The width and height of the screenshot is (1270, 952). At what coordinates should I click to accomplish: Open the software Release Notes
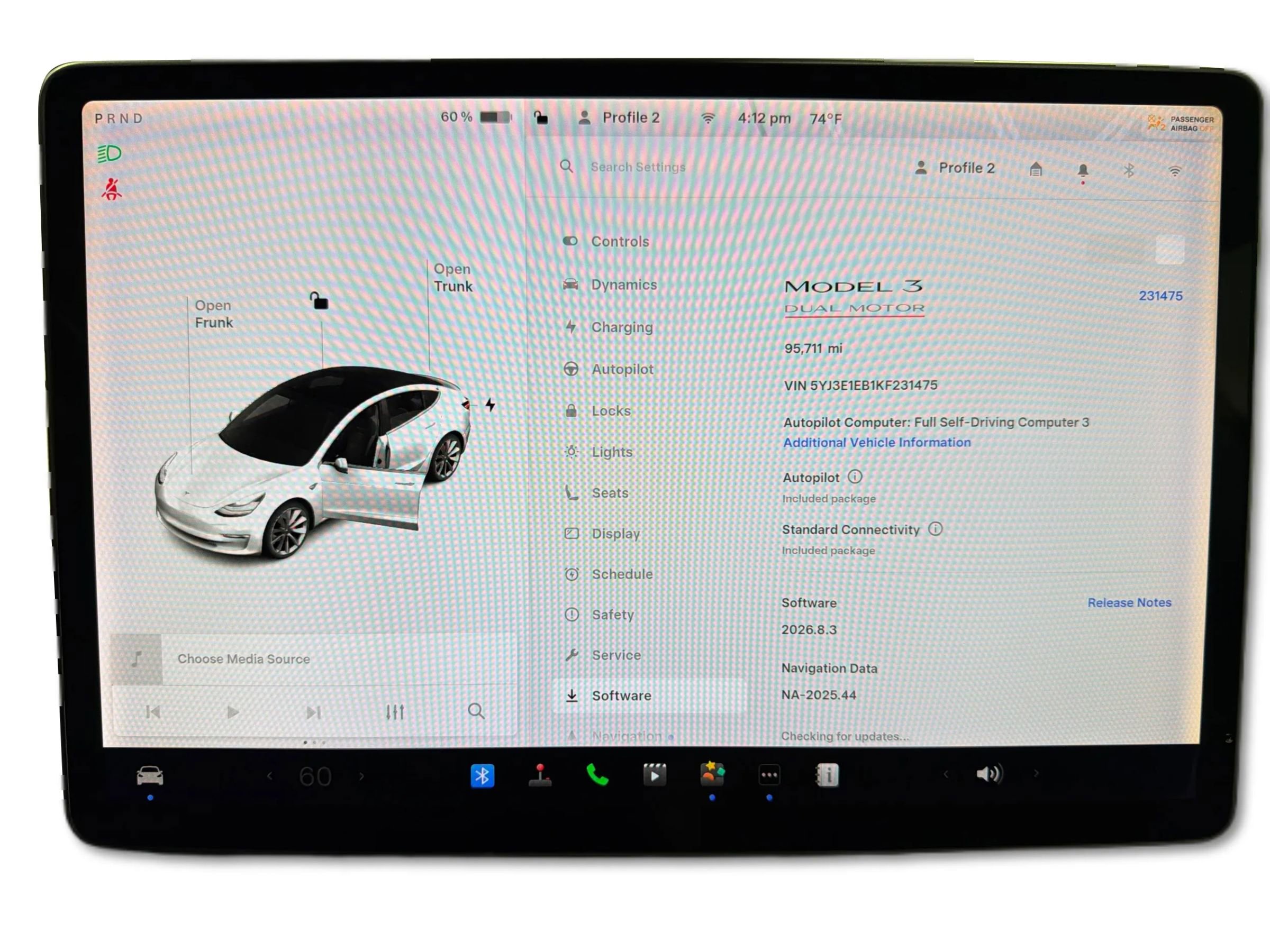coord(1129,602)
